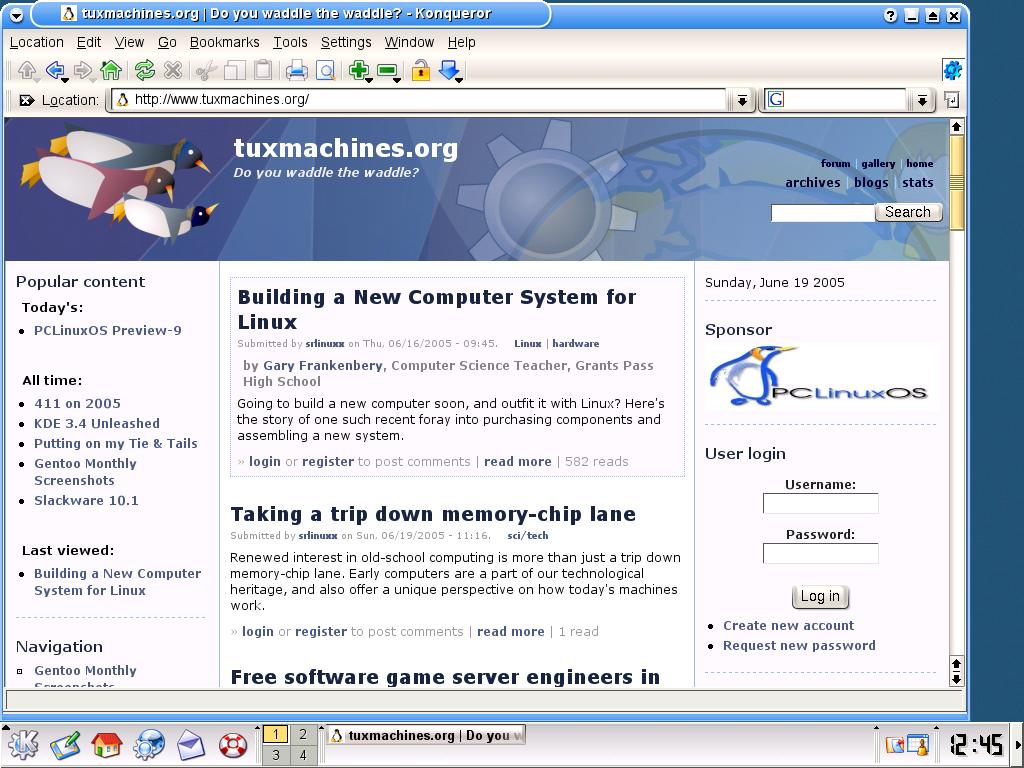Open the archives link in header
This screenshot has height=768, width=1024.
pos(812,183)
